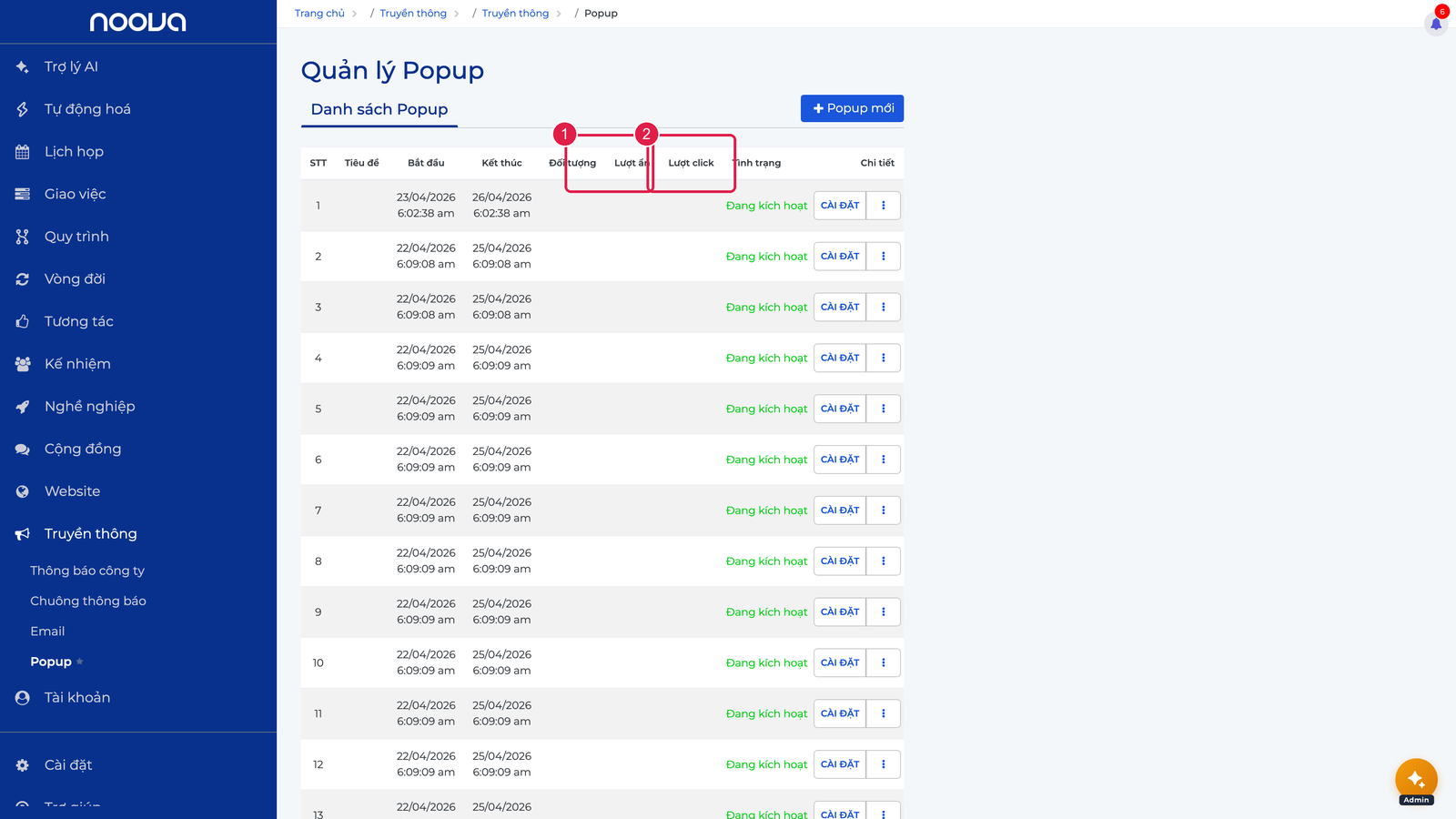Viewport: 1456px width, 819px height.
Task: Click the Kế nhiệm people icon
Action: coord(23,364)
